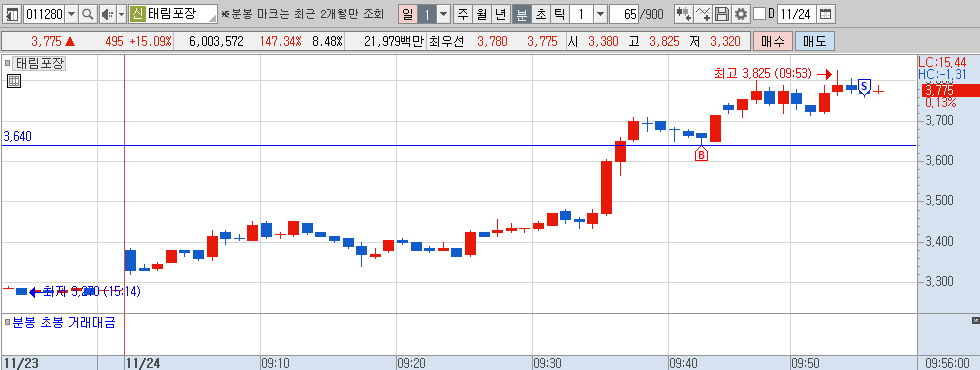
Task: Toggle the 분봉 초봉 거래대금 indicator square
Action: click(x=8, y=323)
